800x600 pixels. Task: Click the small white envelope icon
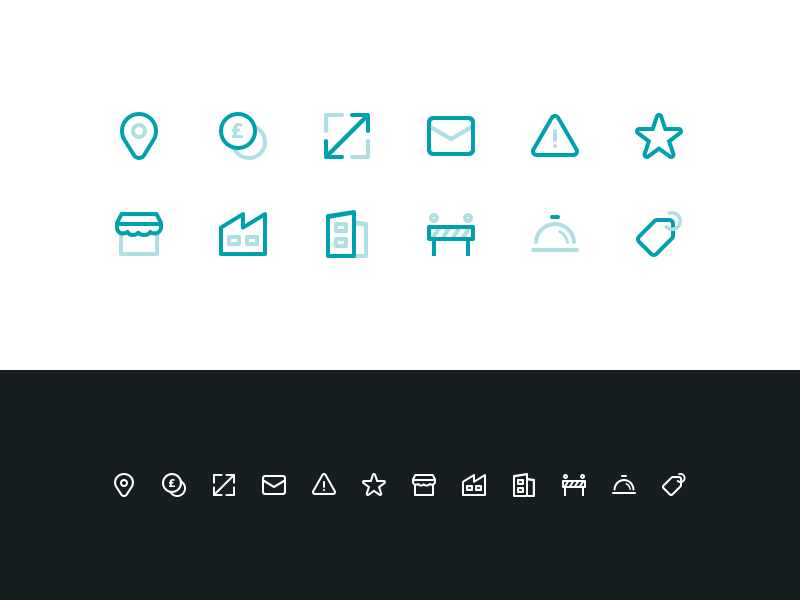pos(274,485)
